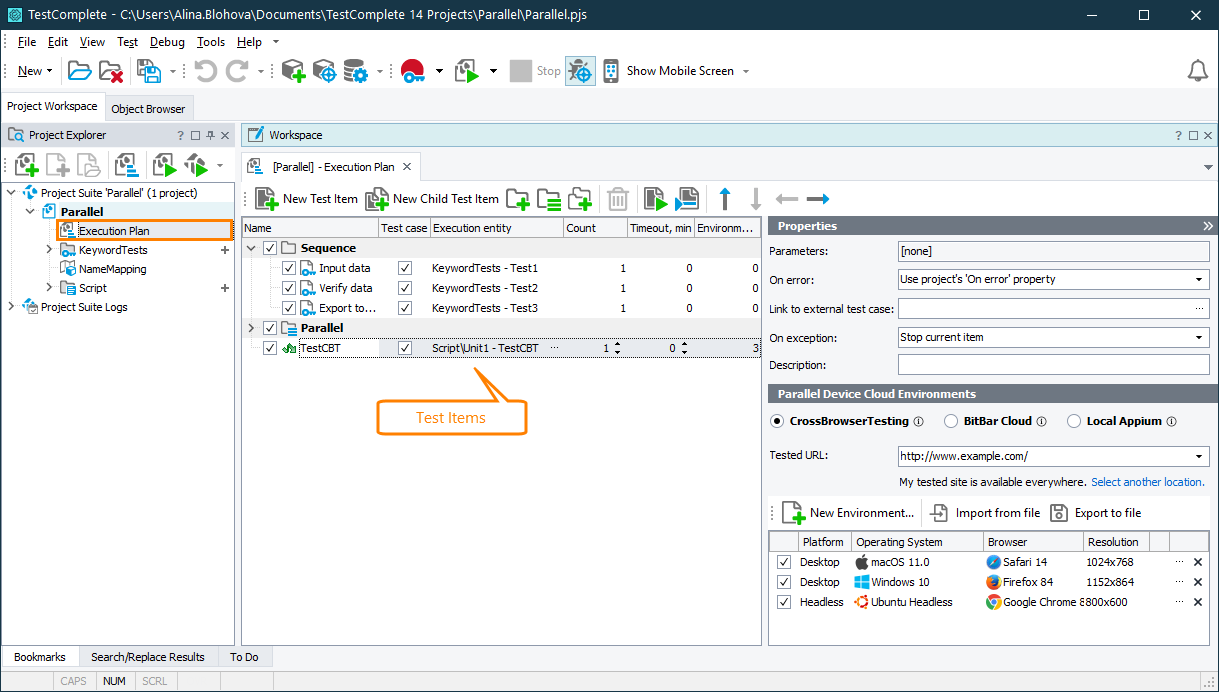This screenshot has height=692, width=1219.
Task: Click the New Test Item button
Action: [306, 199]
